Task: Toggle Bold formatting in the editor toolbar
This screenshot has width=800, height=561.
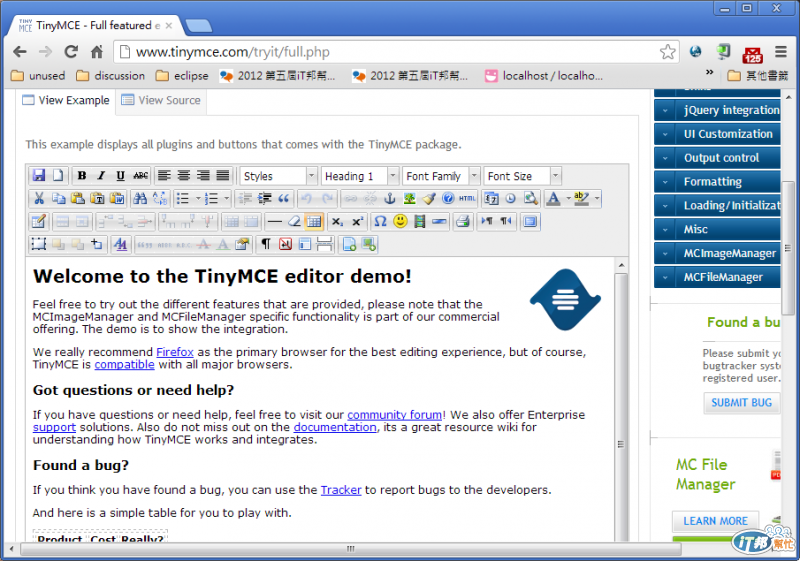Action: [x=82, y=175]
